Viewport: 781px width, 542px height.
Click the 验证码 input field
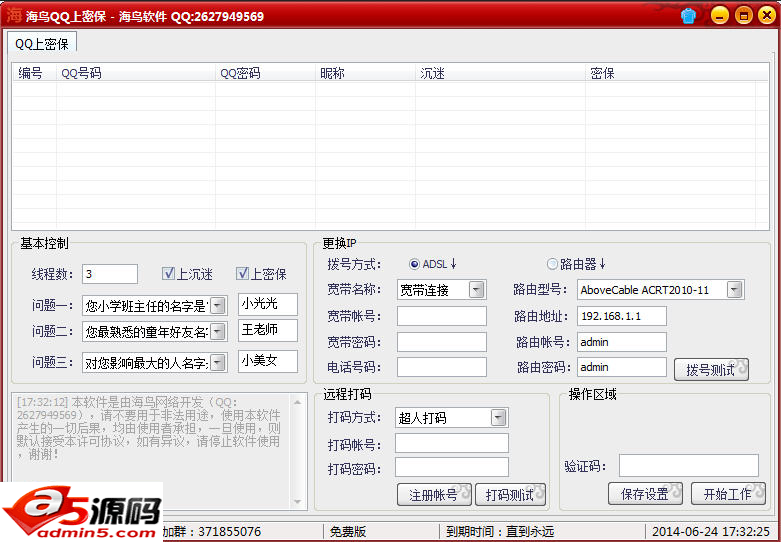coord(689,465)
